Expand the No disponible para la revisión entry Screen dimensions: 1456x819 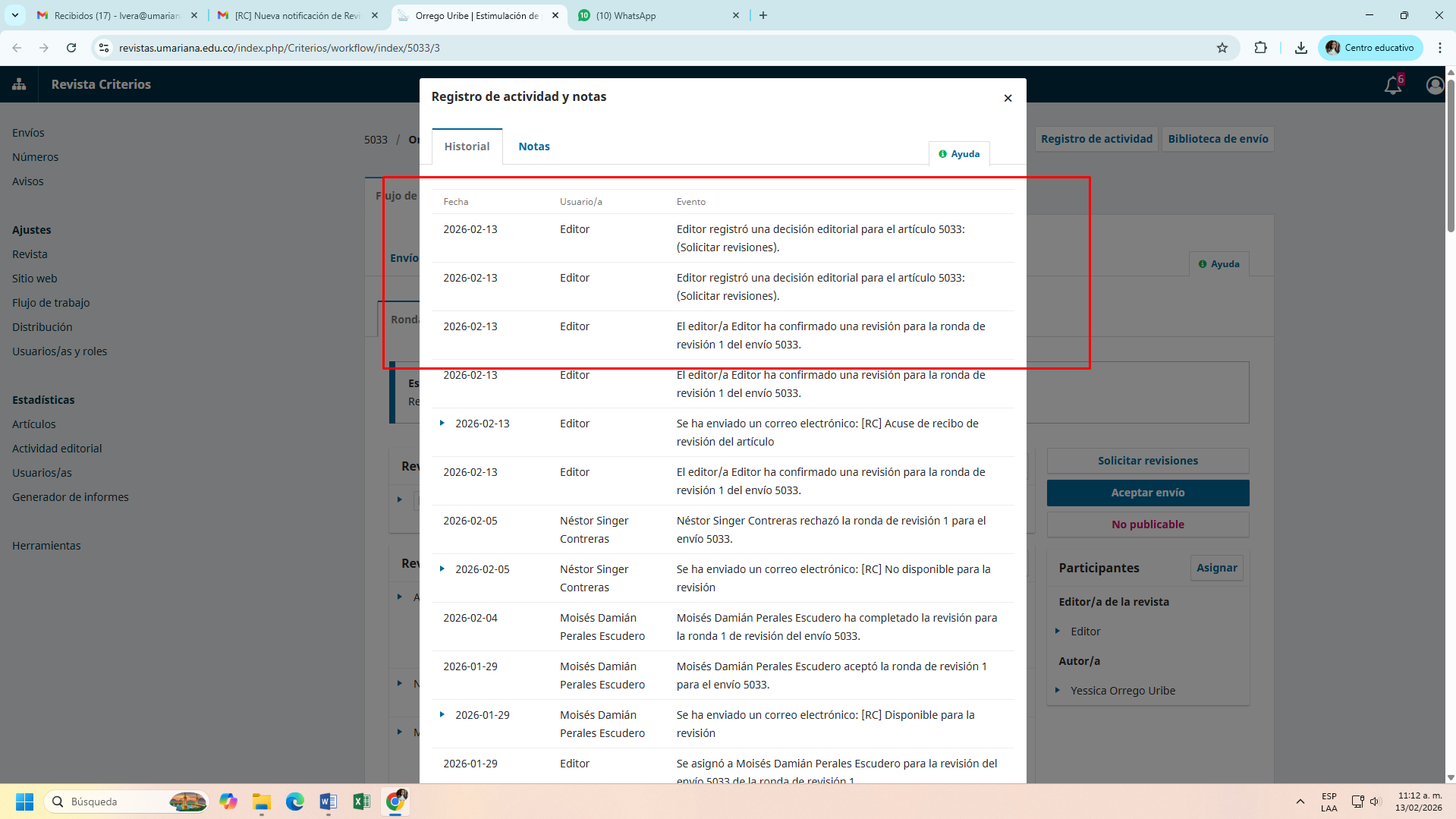[442, 569]
